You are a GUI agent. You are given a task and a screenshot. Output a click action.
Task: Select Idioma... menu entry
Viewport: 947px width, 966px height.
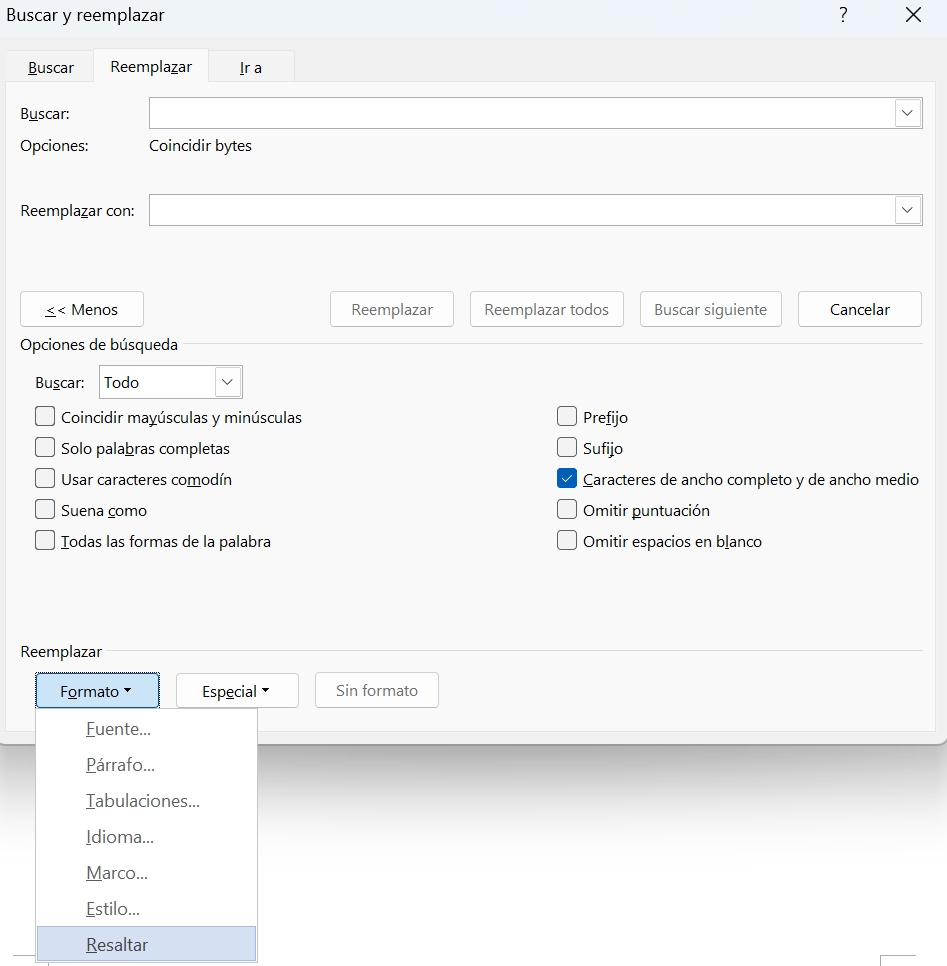point(147,837)
